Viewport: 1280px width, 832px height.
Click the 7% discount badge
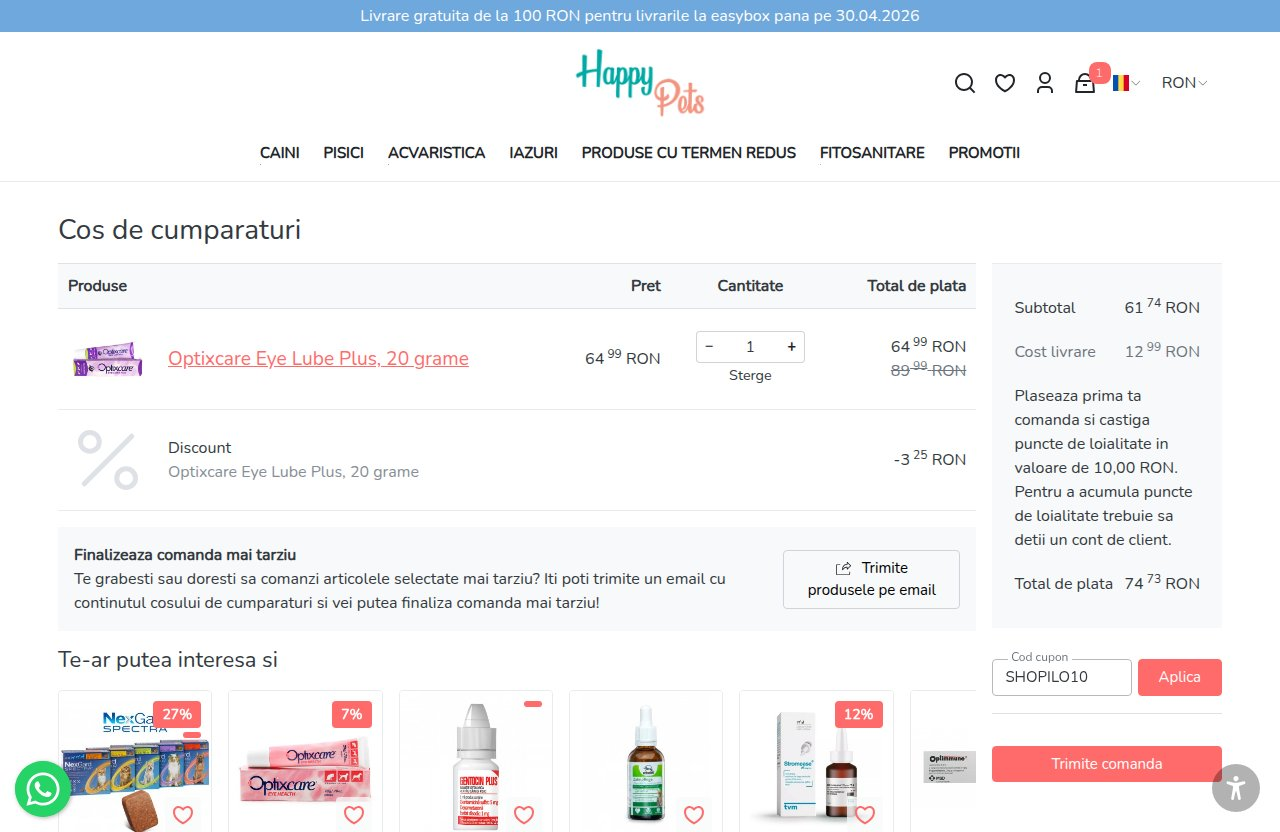tap(352, 714)
